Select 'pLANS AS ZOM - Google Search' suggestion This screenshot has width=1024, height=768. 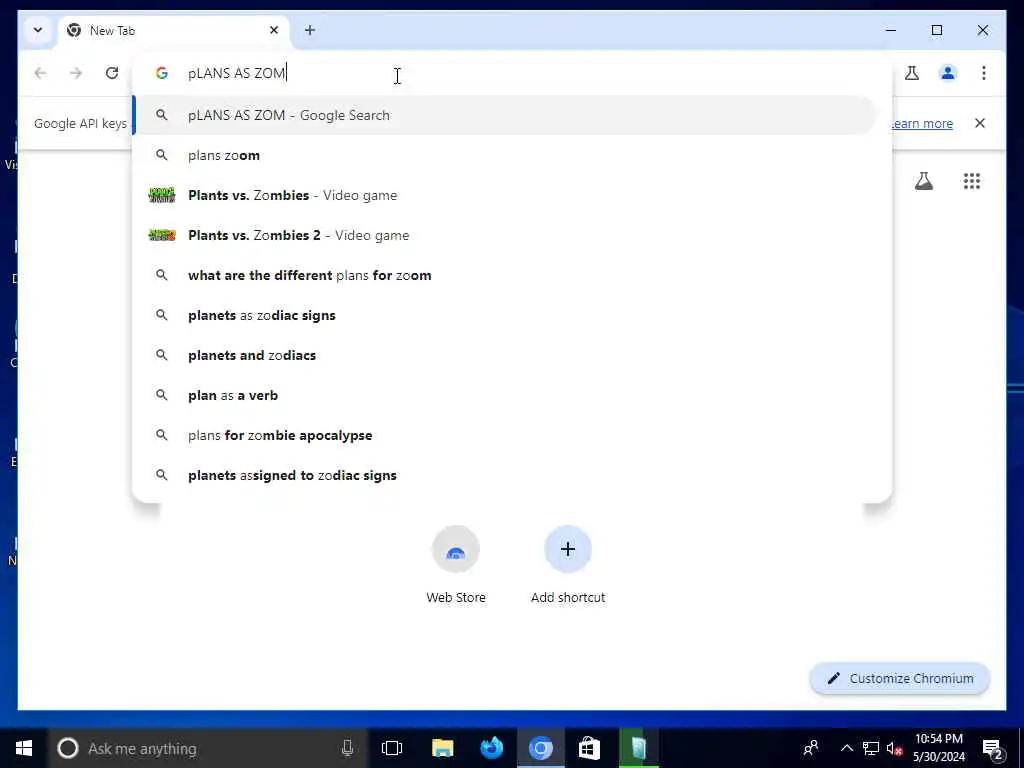pyautogui.click(x=504, y=116)
